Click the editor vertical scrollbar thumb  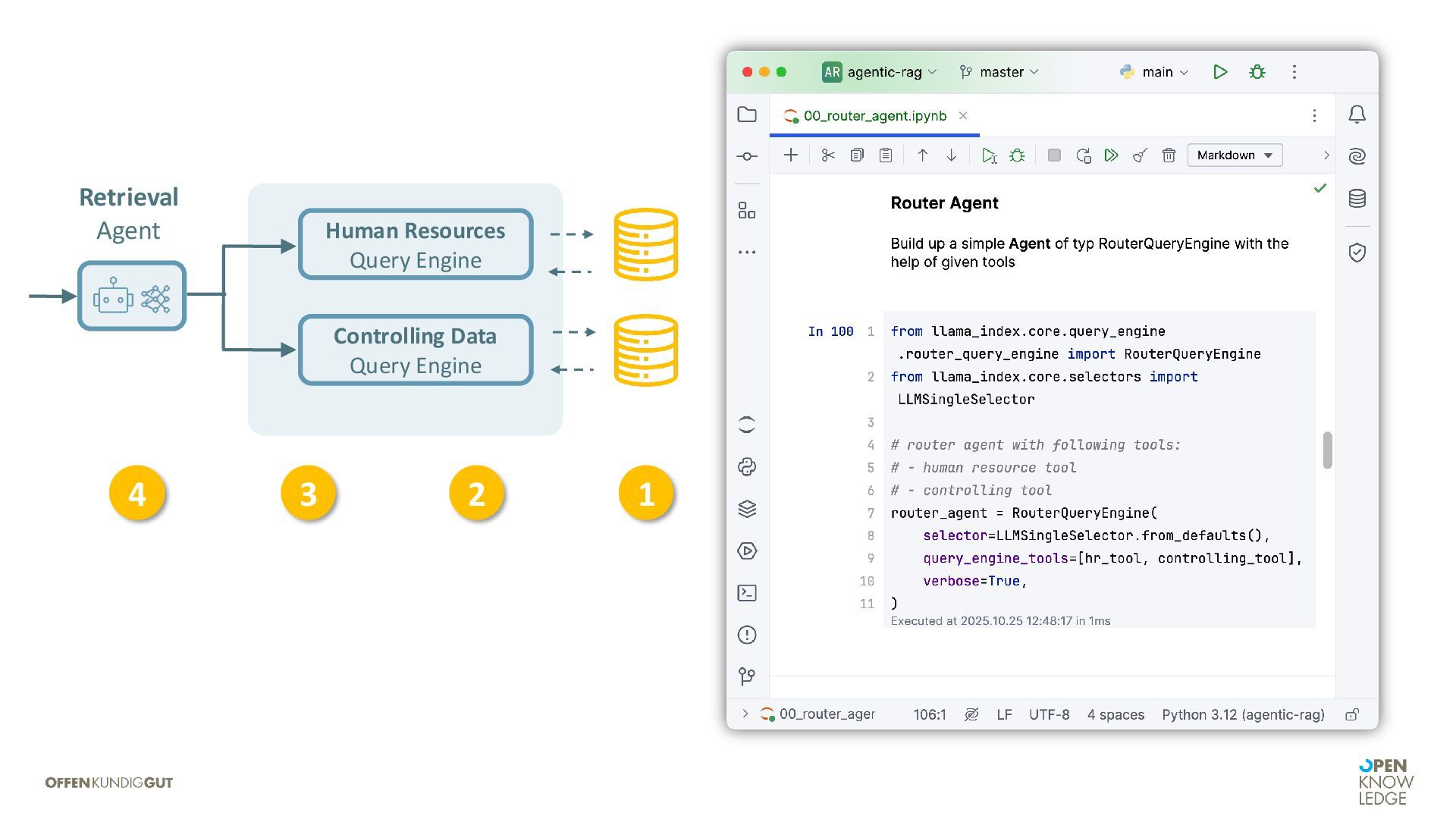pos(1327,450)
